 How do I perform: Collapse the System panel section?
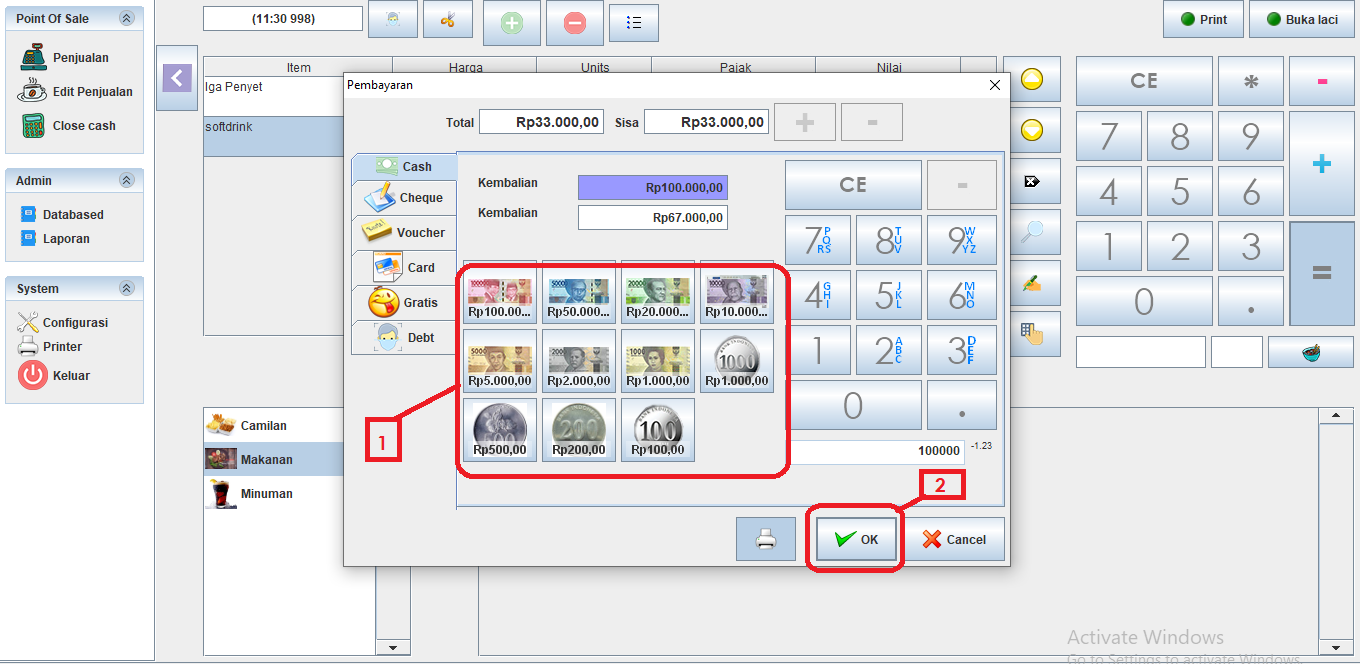pyautogui.click(x=126, y=289)
